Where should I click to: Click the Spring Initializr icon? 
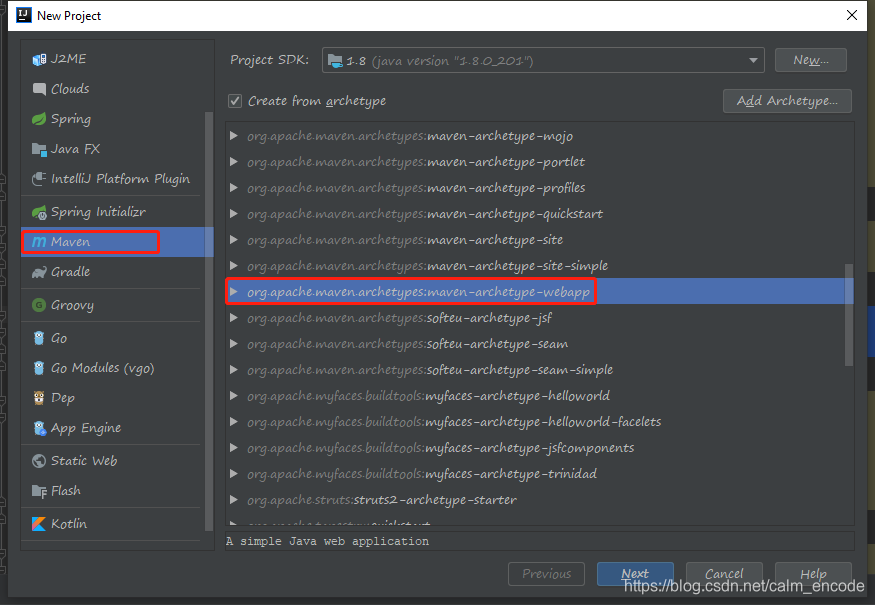coord(39,212)
